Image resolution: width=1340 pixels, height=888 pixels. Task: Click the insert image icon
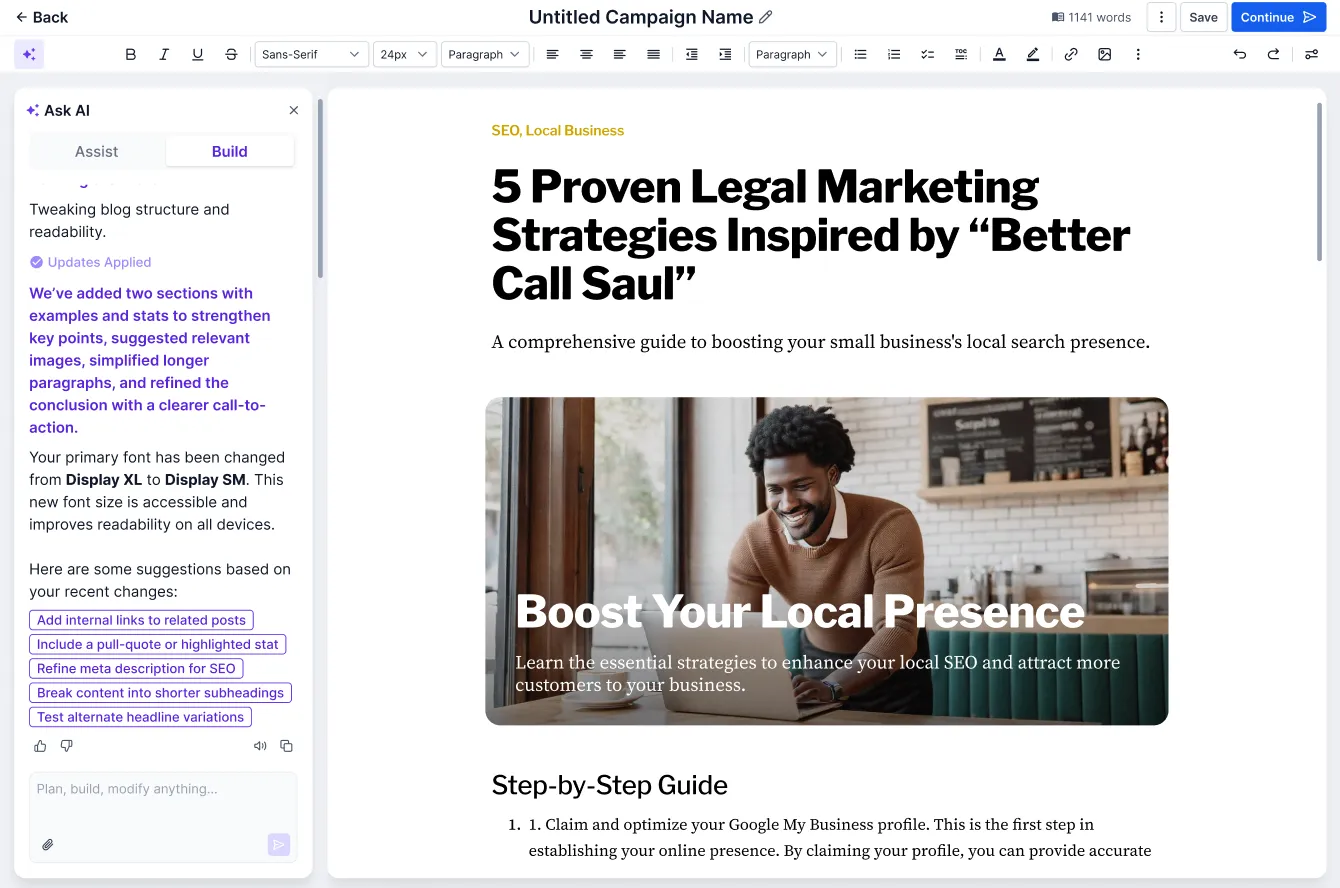[x=1104, y=54]
